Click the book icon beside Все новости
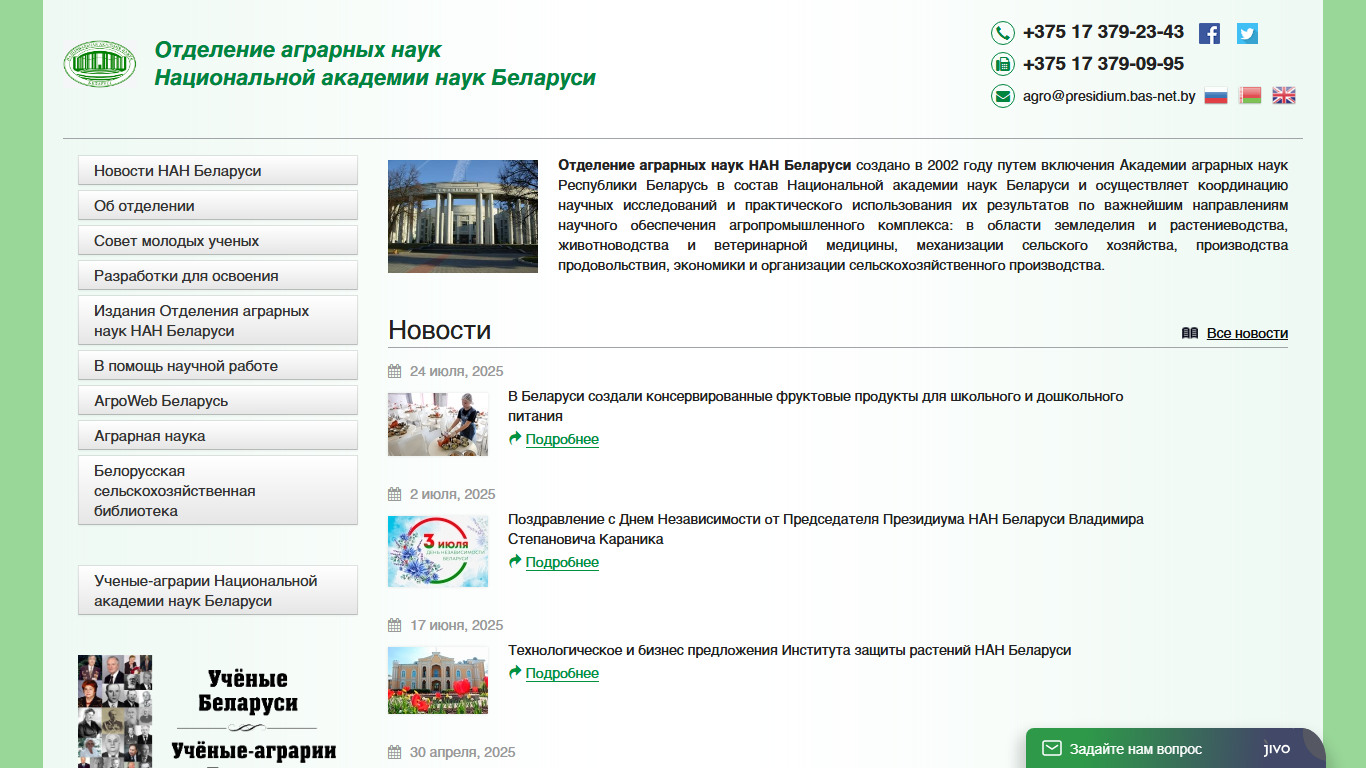Viewport: 1366px width, 768px height. coord(1190,333)
